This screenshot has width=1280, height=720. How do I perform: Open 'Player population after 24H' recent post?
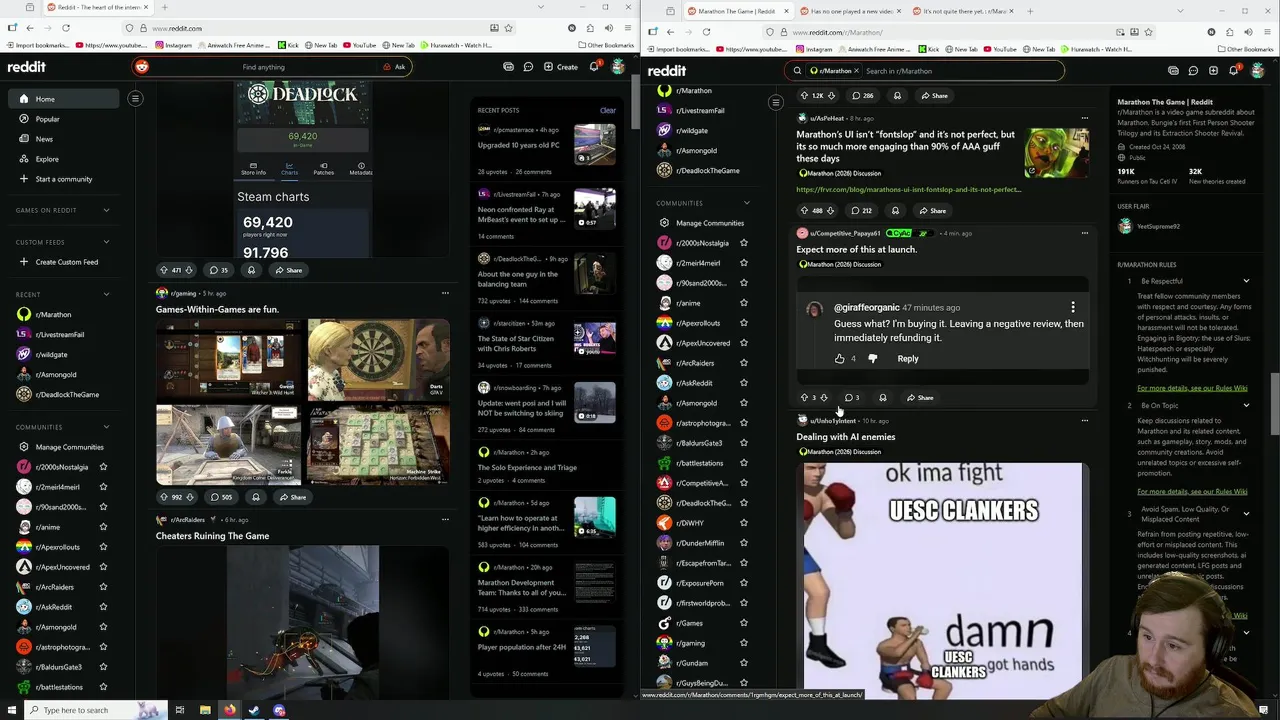click(522, 647)
